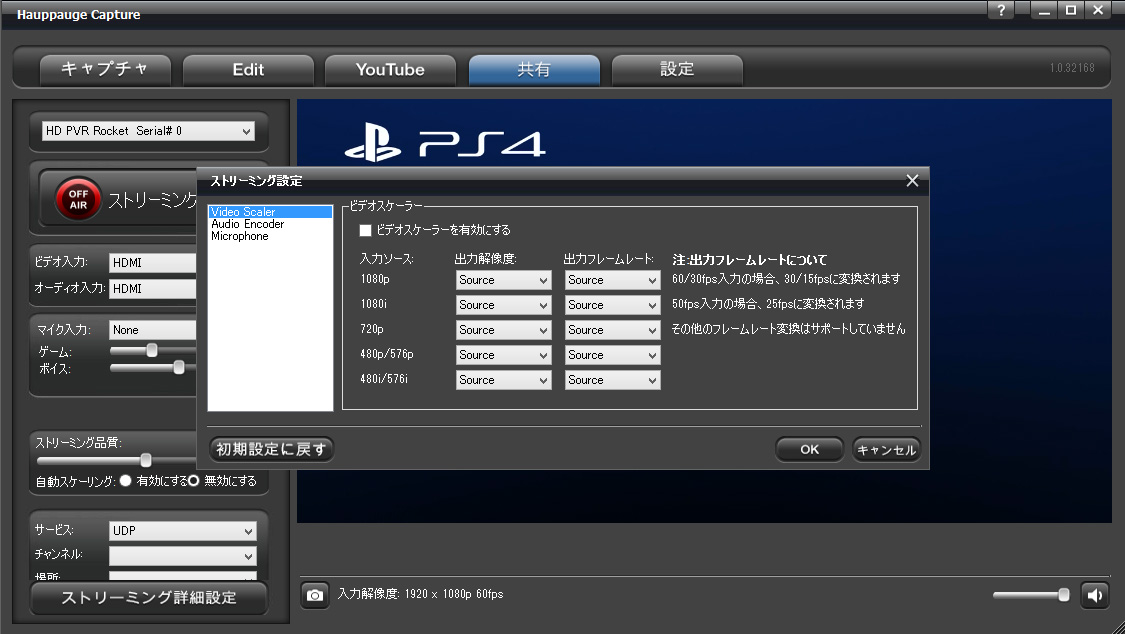
Task: Click the game volume slider handle
Action: pos(152,350)
